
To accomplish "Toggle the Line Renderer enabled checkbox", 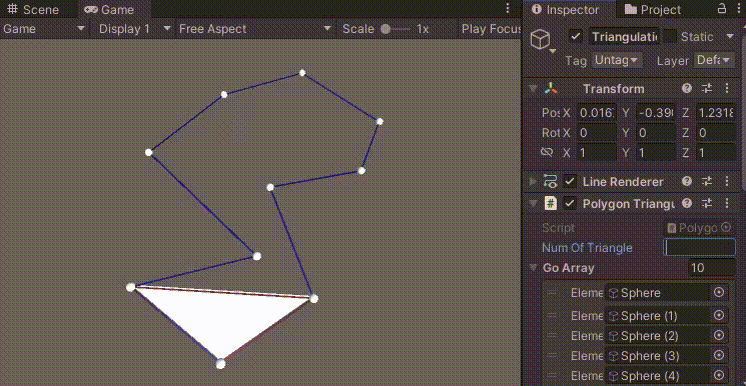I will [569, 181].
